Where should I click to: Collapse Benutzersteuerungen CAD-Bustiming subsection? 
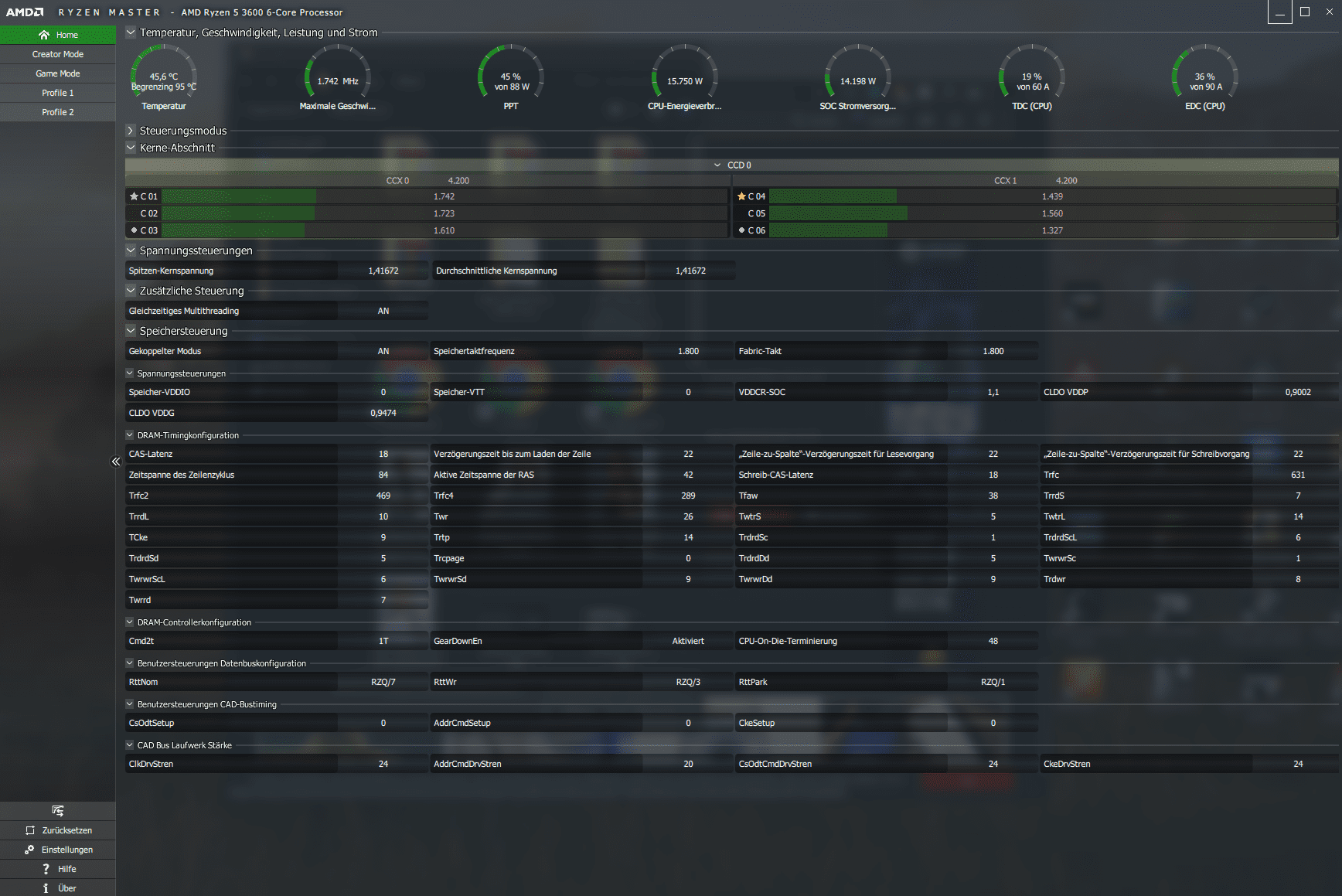[x=130, y=704]
